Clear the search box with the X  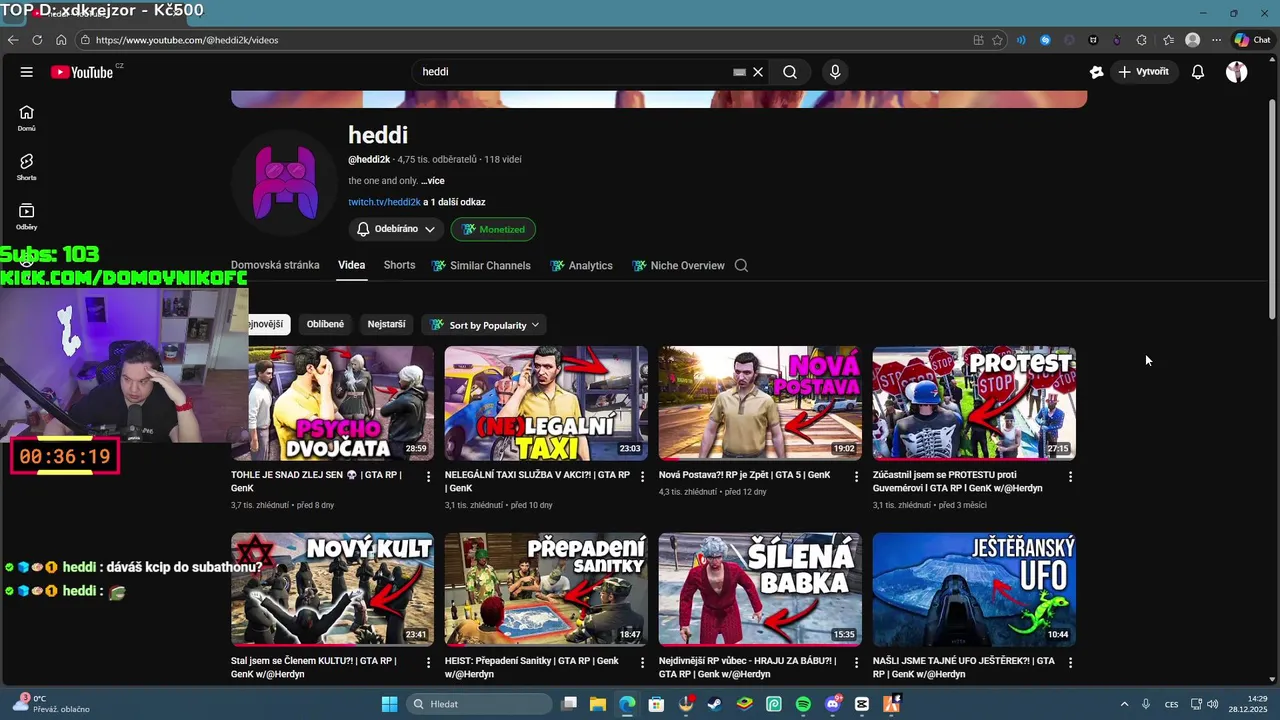pos(758,72)
